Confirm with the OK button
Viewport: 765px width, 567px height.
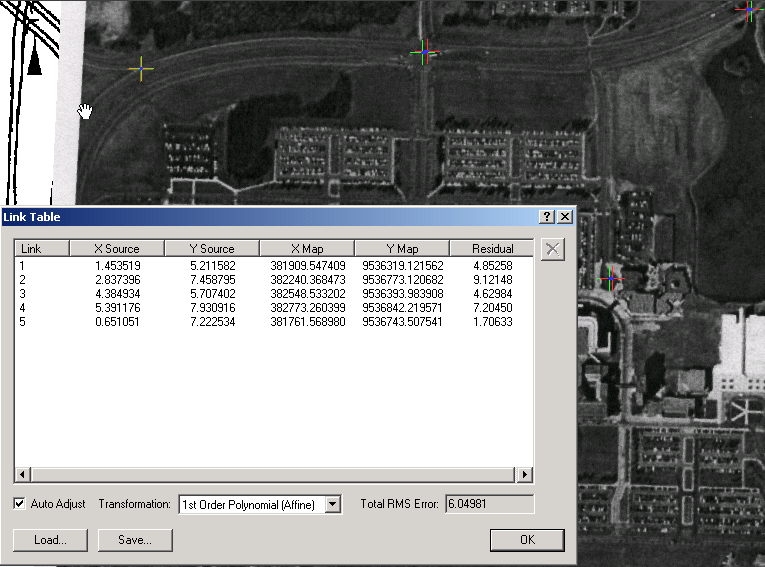coord(527,540)
